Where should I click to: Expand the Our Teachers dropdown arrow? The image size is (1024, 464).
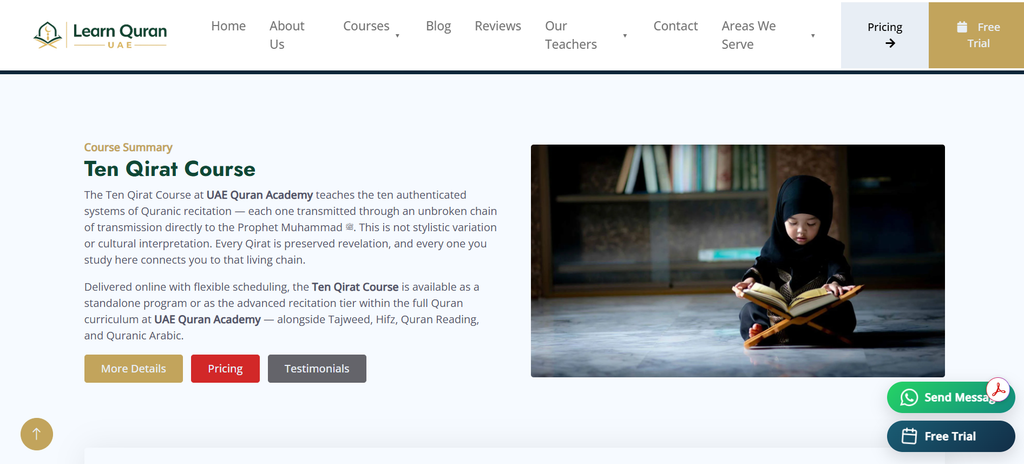point(625,35)
